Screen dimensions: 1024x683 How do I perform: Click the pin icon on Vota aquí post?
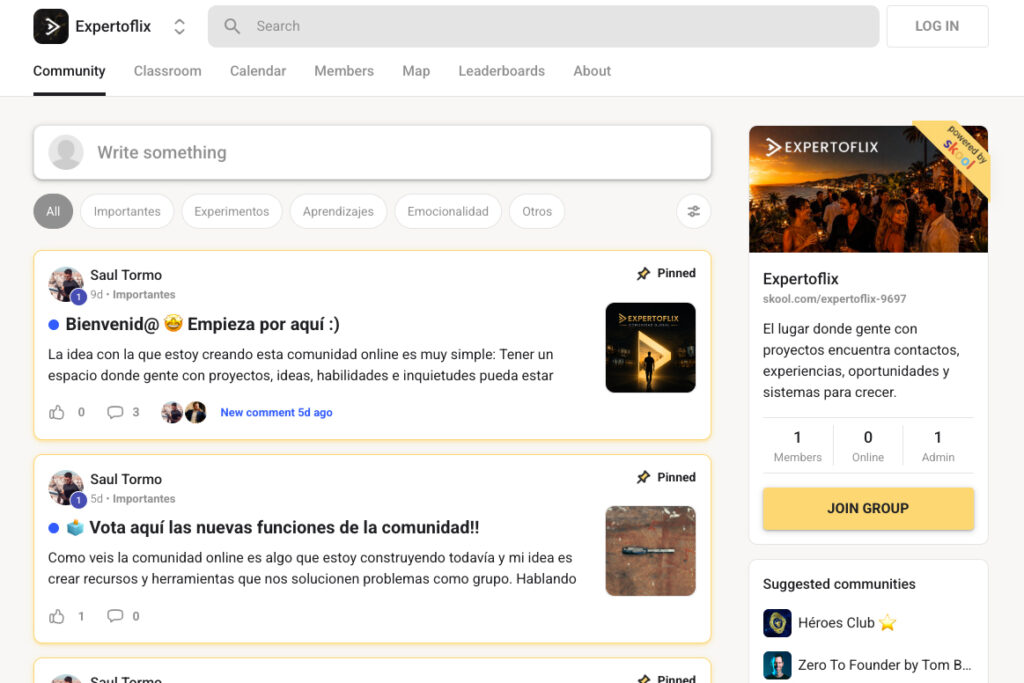[643, 477]
